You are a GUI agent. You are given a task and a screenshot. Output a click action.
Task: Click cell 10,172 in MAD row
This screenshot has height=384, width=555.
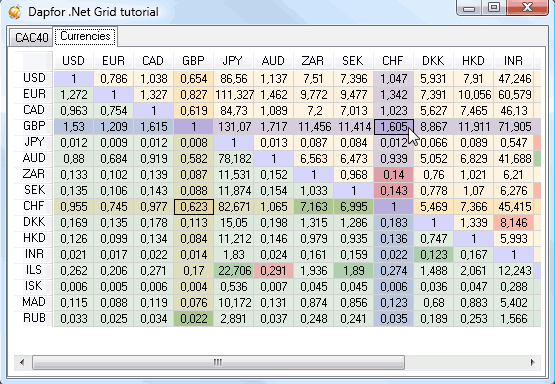tap(234, 303)
